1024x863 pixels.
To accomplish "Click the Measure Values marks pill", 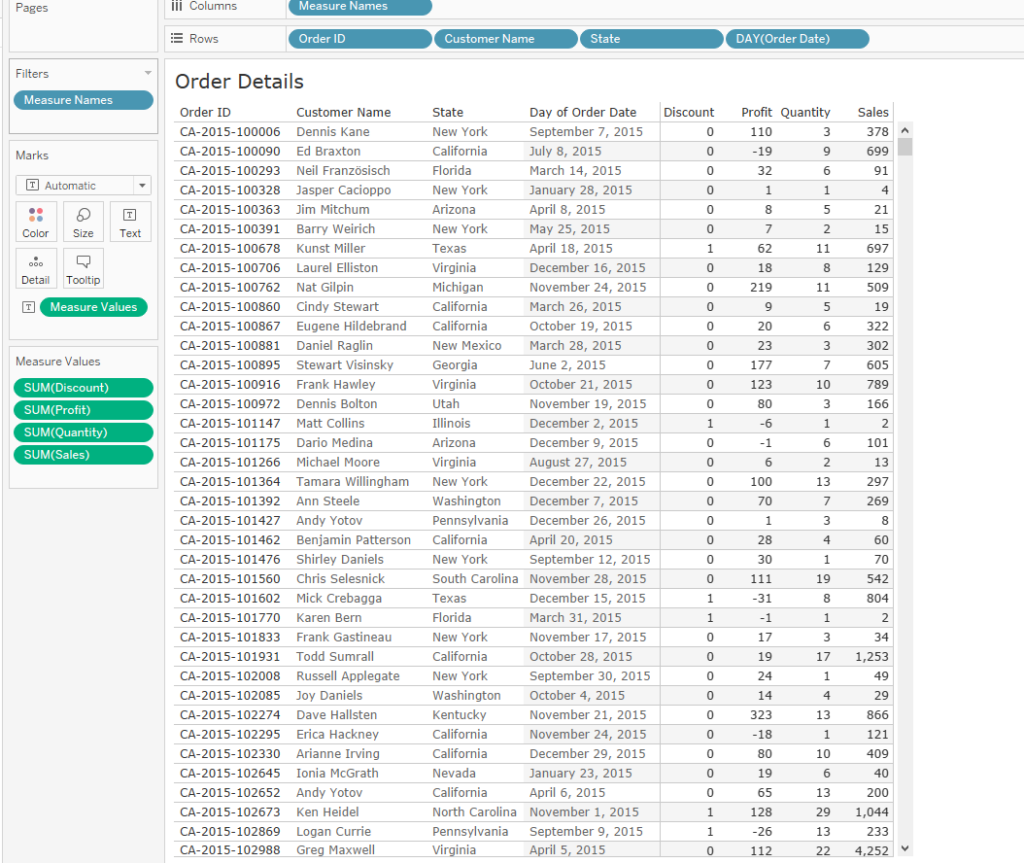I will (x=93, y=307).
